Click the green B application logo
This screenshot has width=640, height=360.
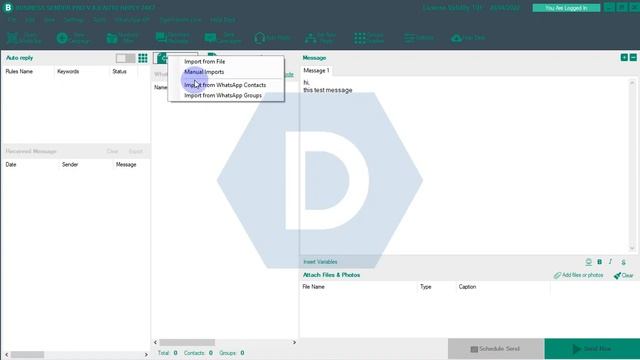click(8, 7)
